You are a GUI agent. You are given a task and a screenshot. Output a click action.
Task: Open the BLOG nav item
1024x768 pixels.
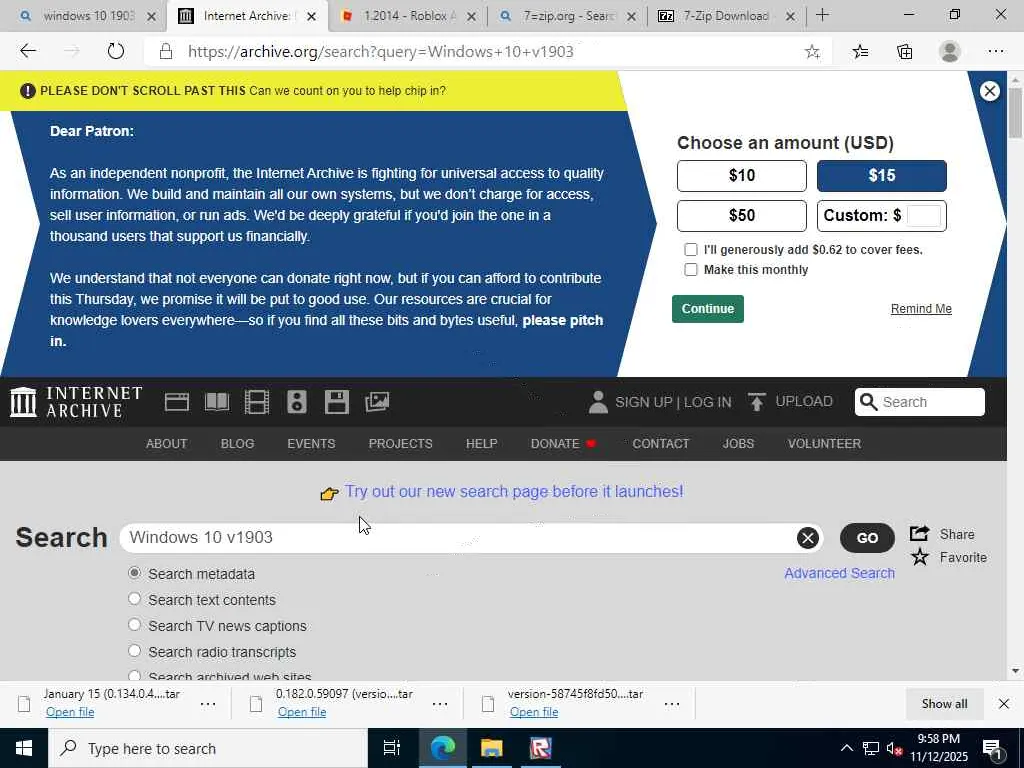tap(237, 443)
